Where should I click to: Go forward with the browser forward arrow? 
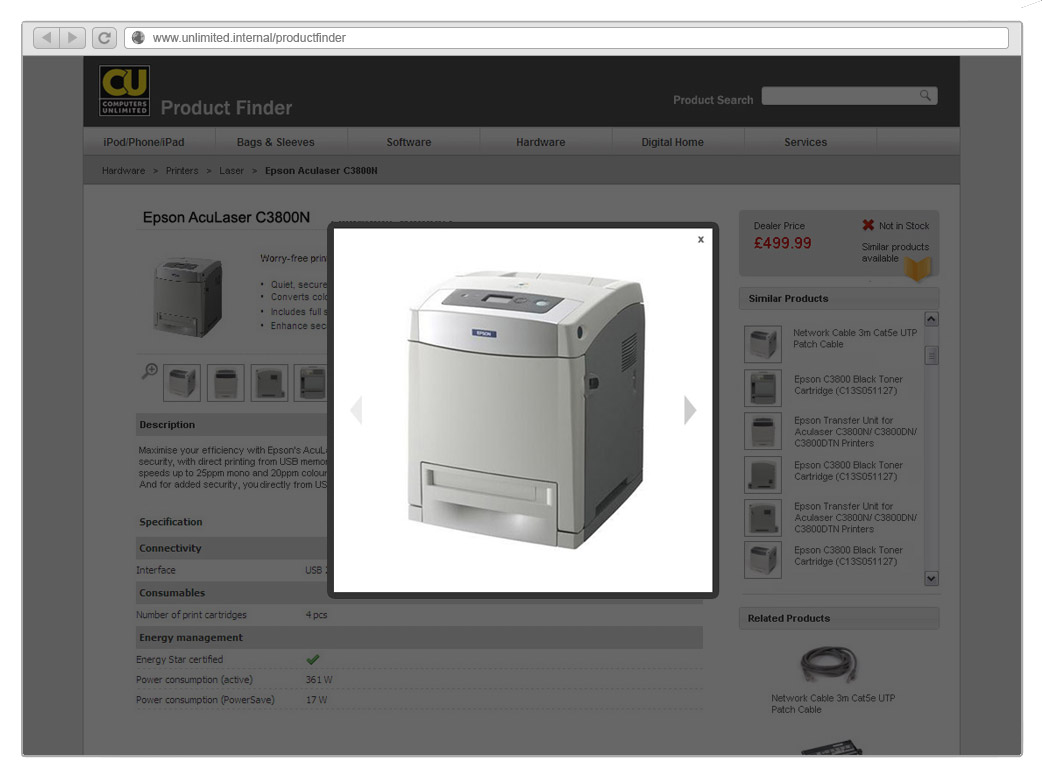click(x=72, y=38)
